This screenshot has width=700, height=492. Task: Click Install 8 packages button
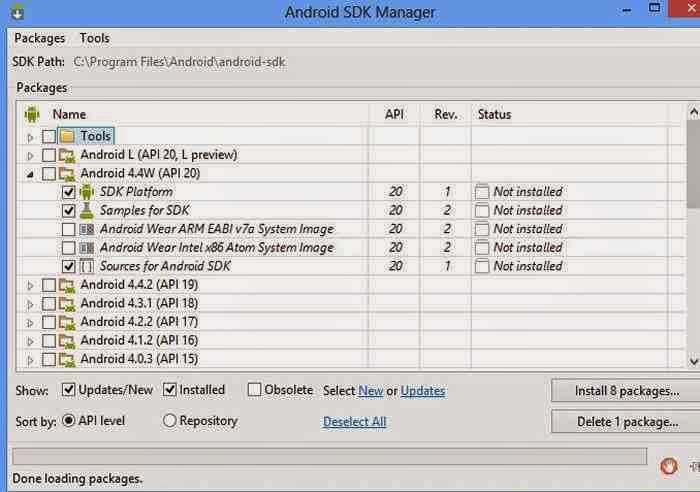point(626,390)
